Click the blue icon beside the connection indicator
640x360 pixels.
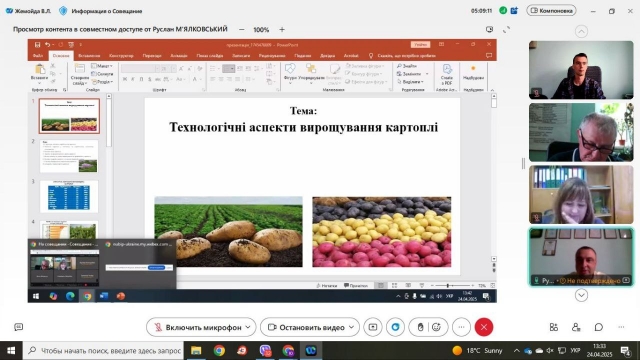click(514, 11)
